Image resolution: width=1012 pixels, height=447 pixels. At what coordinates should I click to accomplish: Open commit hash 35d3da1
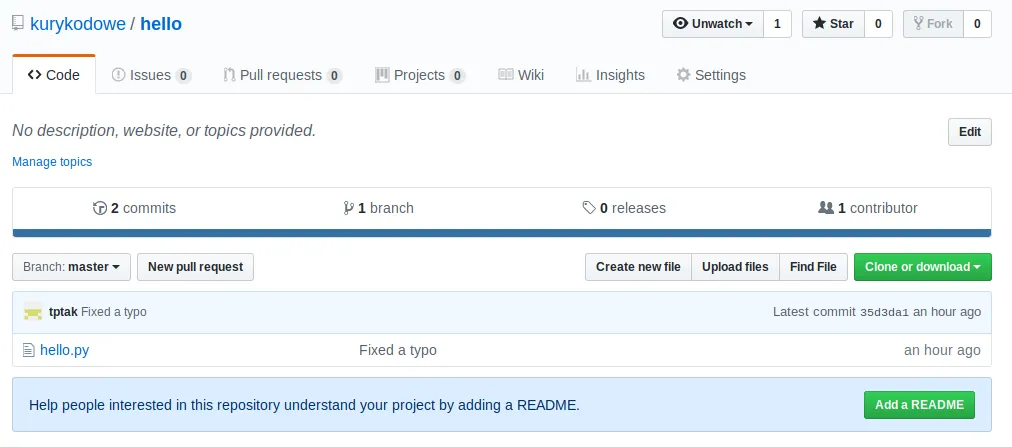[x=884, y=312]
